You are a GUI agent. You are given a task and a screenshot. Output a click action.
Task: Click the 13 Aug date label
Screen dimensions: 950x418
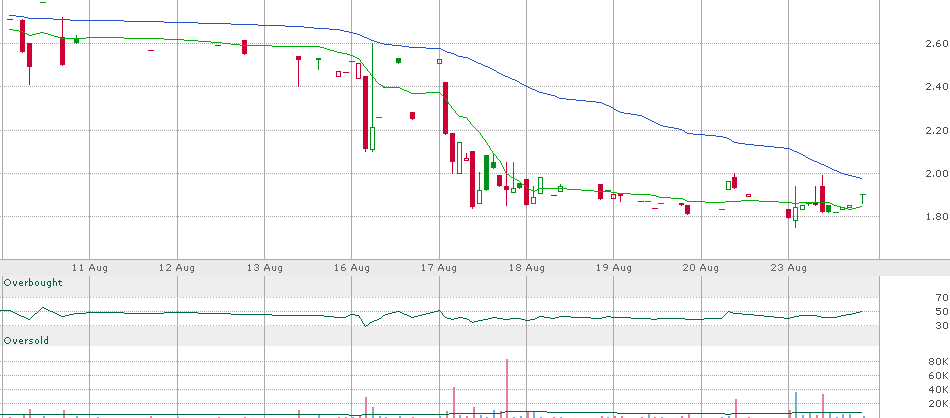[x=265, y=267]
